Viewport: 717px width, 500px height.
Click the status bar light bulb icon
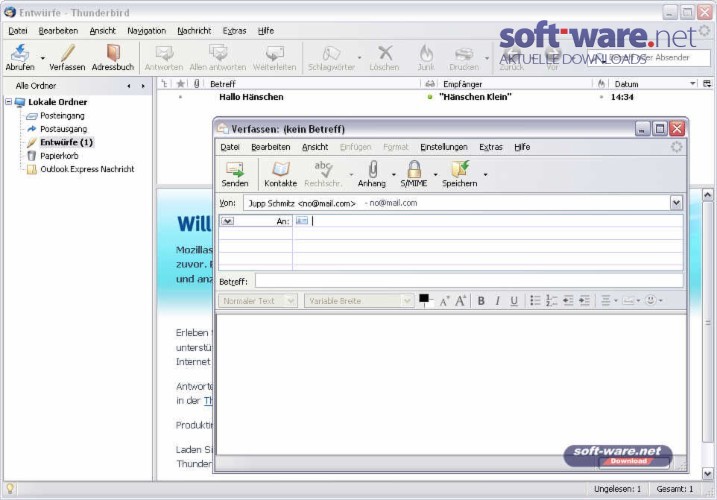pos(10,489)
